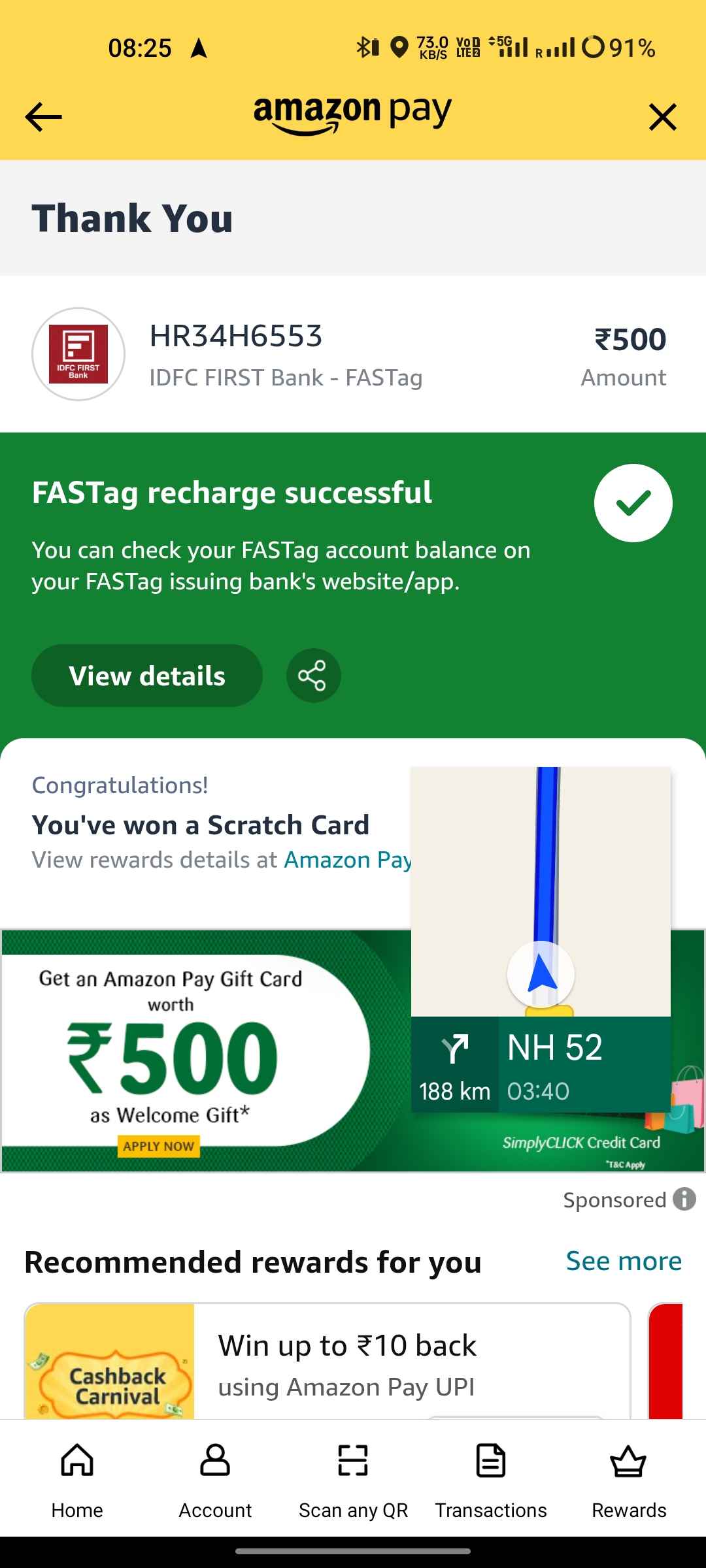Tap APPLY NOW on gift card ad

click(158, 1146)
